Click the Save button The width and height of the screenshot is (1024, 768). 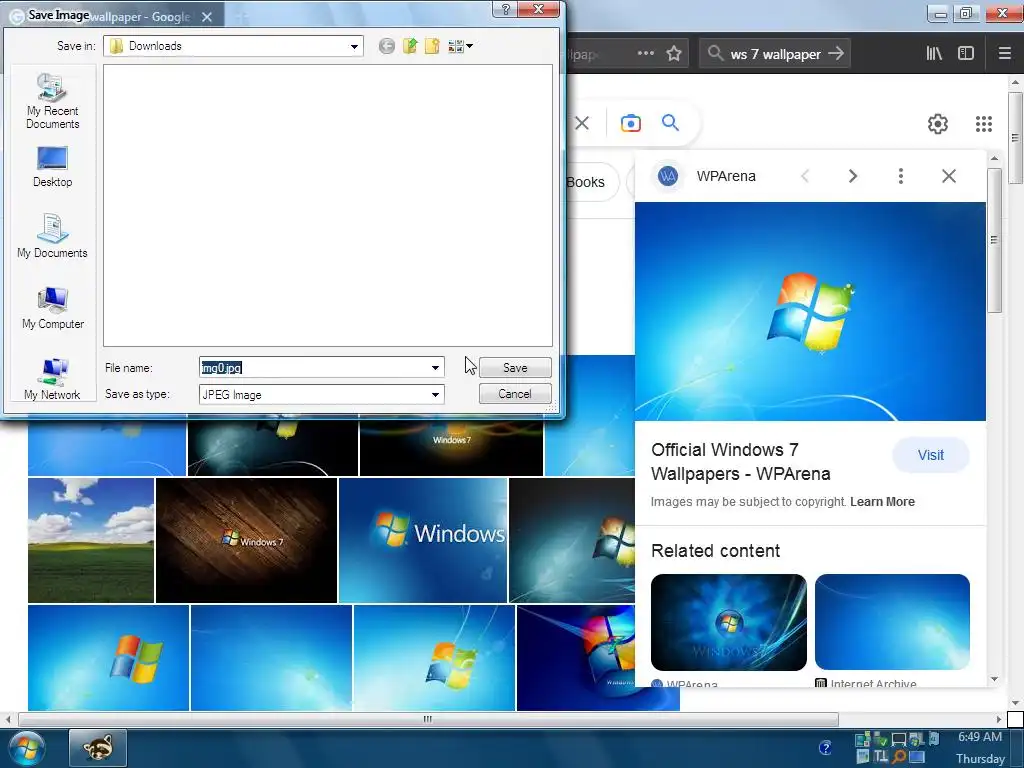click(515, 368)
